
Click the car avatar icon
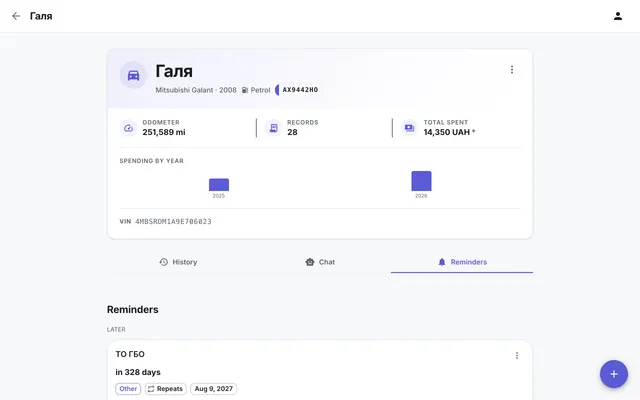(133, 75)
